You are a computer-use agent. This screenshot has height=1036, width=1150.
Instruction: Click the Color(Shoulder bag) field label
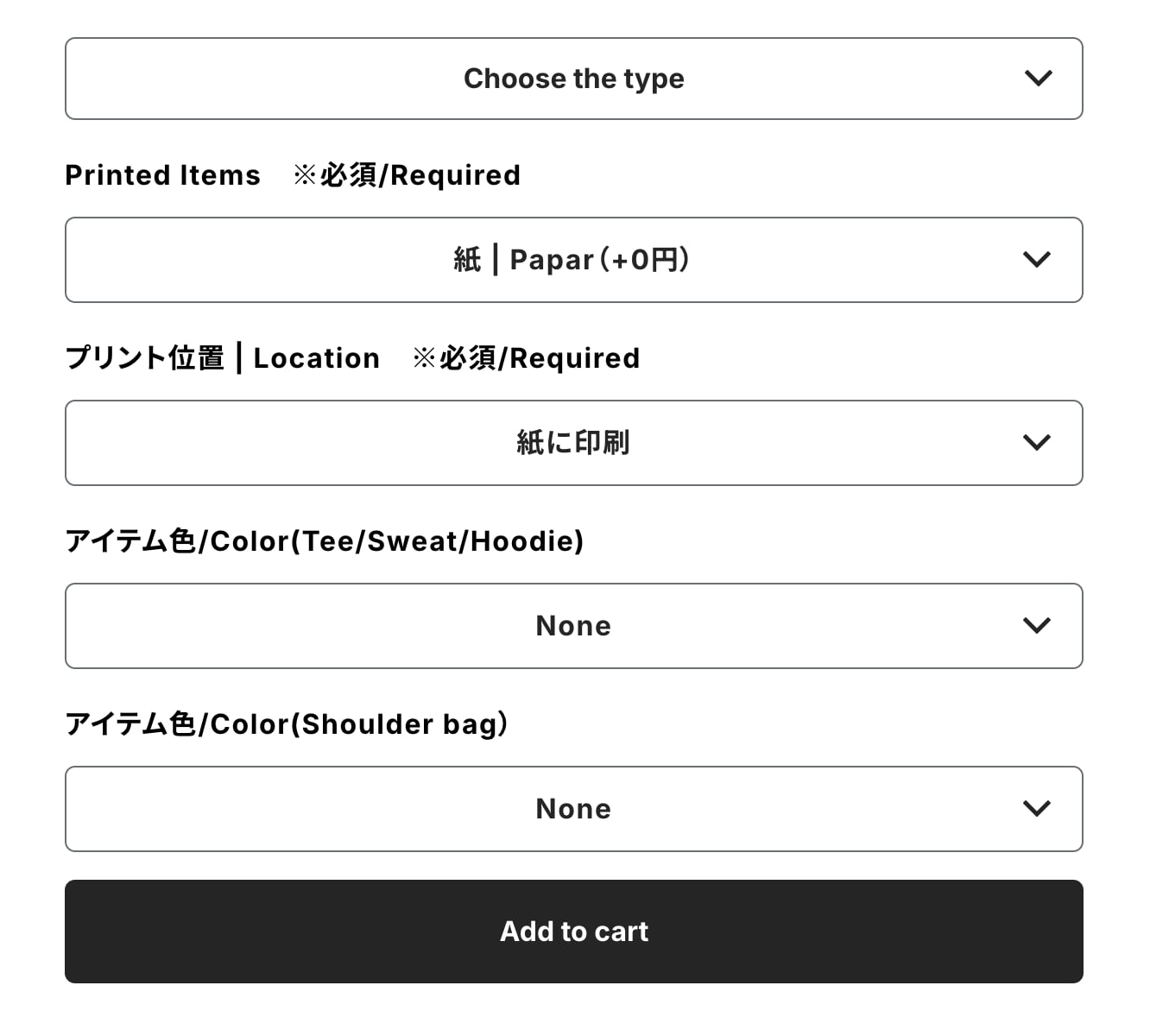[x=286, y=724]
